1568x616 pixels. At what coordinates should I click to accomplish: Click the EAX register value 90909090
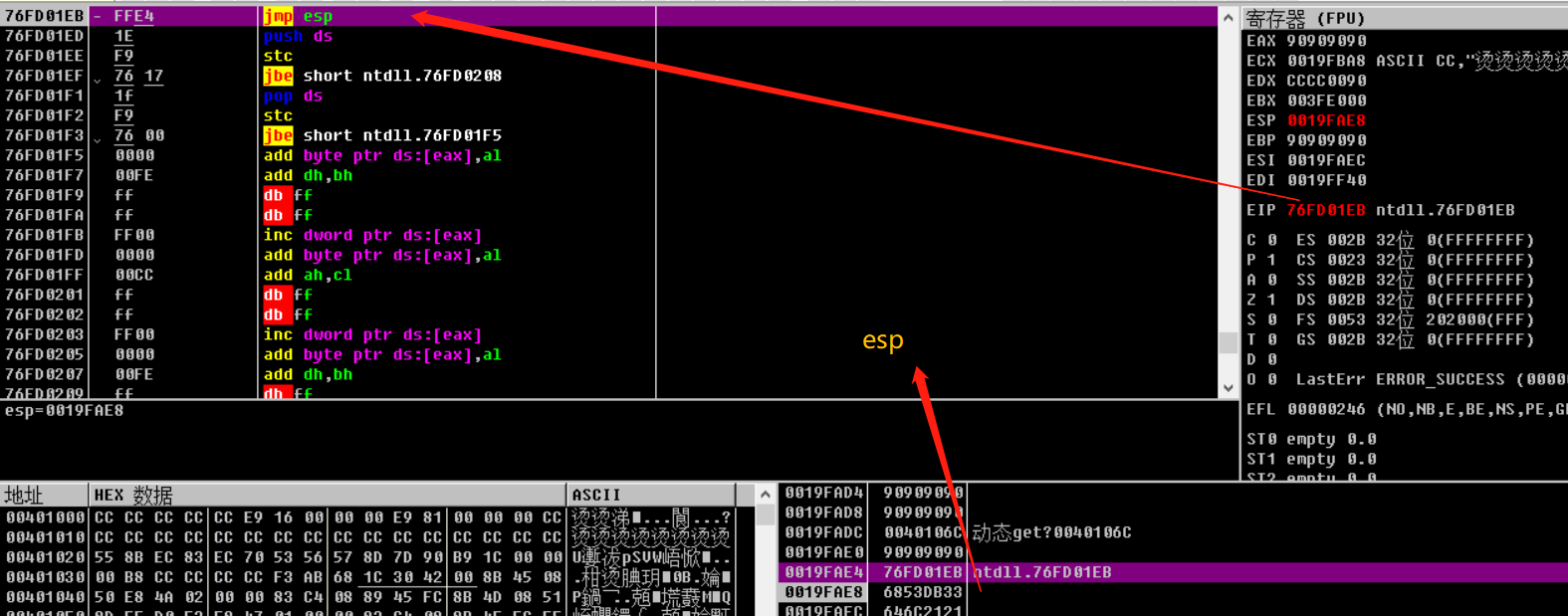(x=1326, y=41)
